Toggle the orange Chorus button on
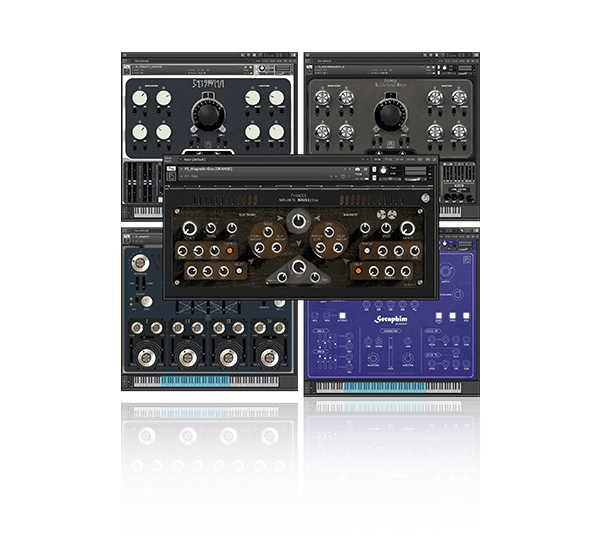Screen dimensions: 600x543 tap(228, 249)
